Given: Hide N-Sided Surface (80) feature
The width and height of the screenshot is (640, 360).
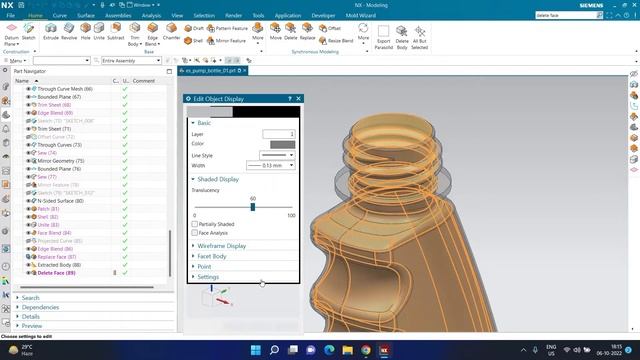Looking at the screenshot, I should [x=28, y=201].
